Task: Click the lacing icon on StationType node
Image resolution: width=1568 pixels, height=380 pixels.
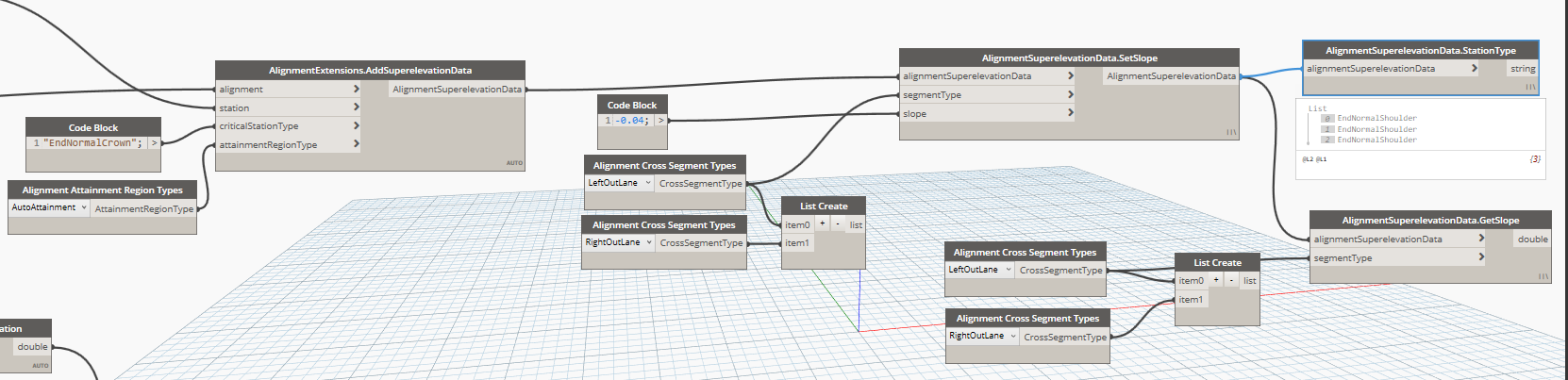Action: [x=1530, y=87]
